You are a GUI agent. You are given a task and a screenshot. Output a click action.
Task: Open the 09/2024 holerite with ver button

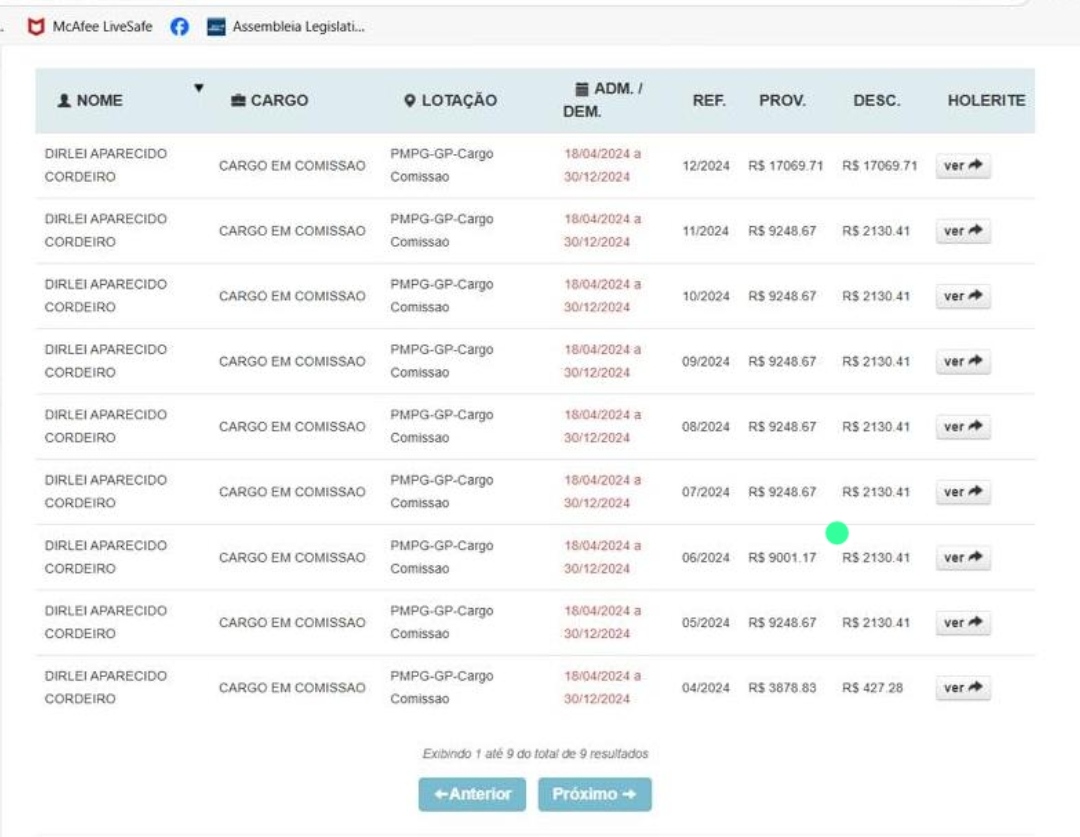[x=963, y=361]
